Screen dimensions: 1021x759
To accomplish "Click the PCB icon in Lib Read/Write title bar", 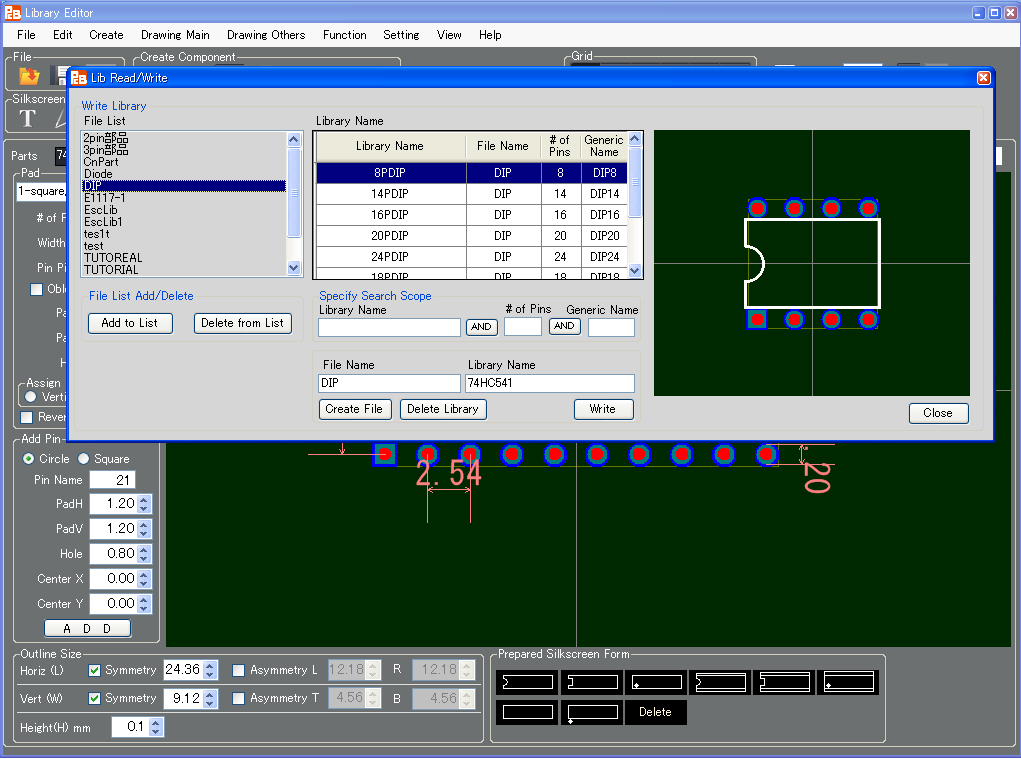I will click(79, 78).
